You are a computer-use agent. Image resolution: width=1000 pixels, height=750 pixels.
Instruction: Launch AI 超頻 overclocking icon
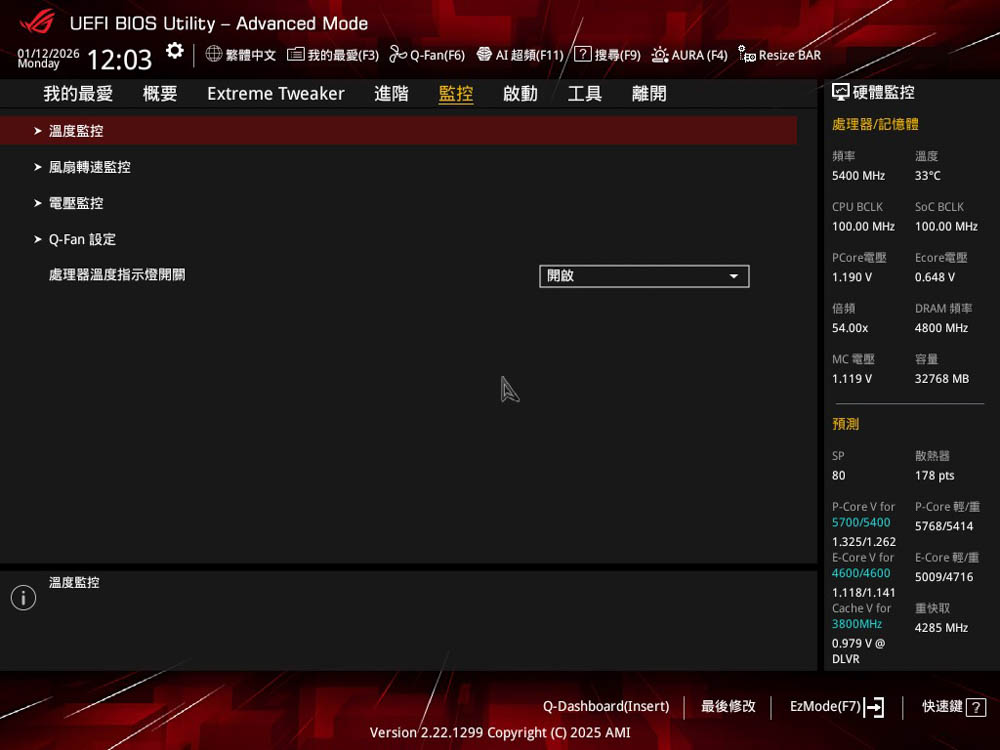[484, 54]
